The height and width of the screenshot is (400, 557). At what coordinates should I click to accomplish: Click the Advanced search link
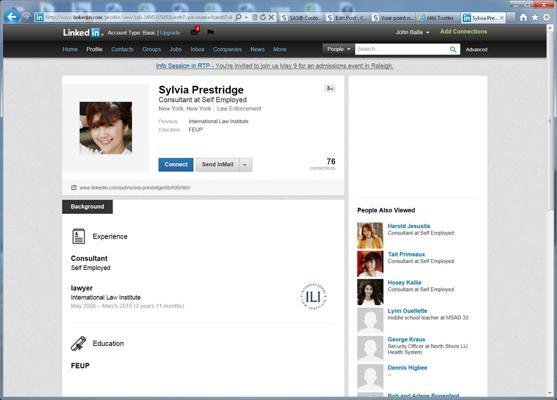click(476, 50)
